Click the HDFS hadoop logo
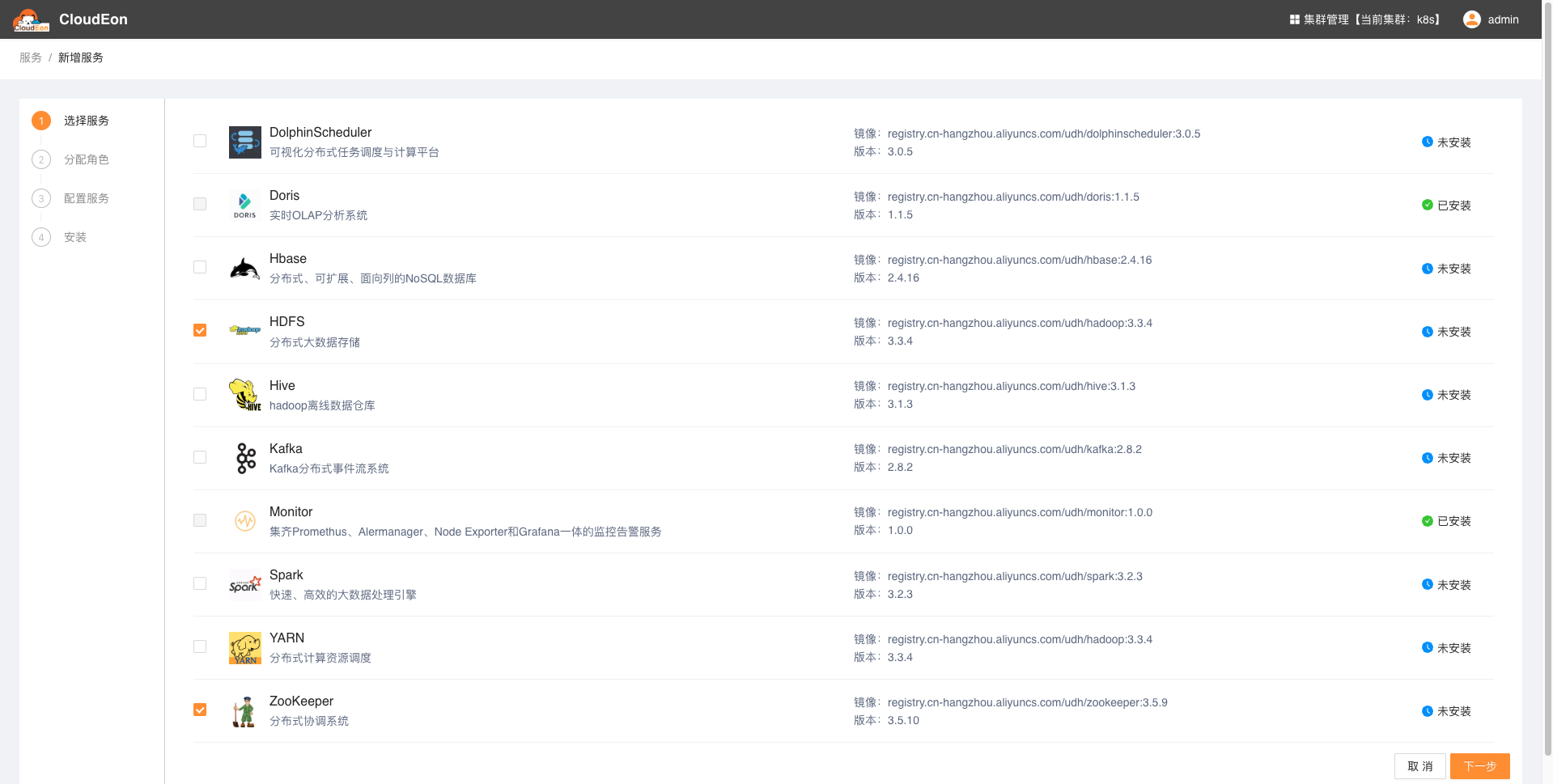This screenshot has height=784, width=1553. pos(245,330)
